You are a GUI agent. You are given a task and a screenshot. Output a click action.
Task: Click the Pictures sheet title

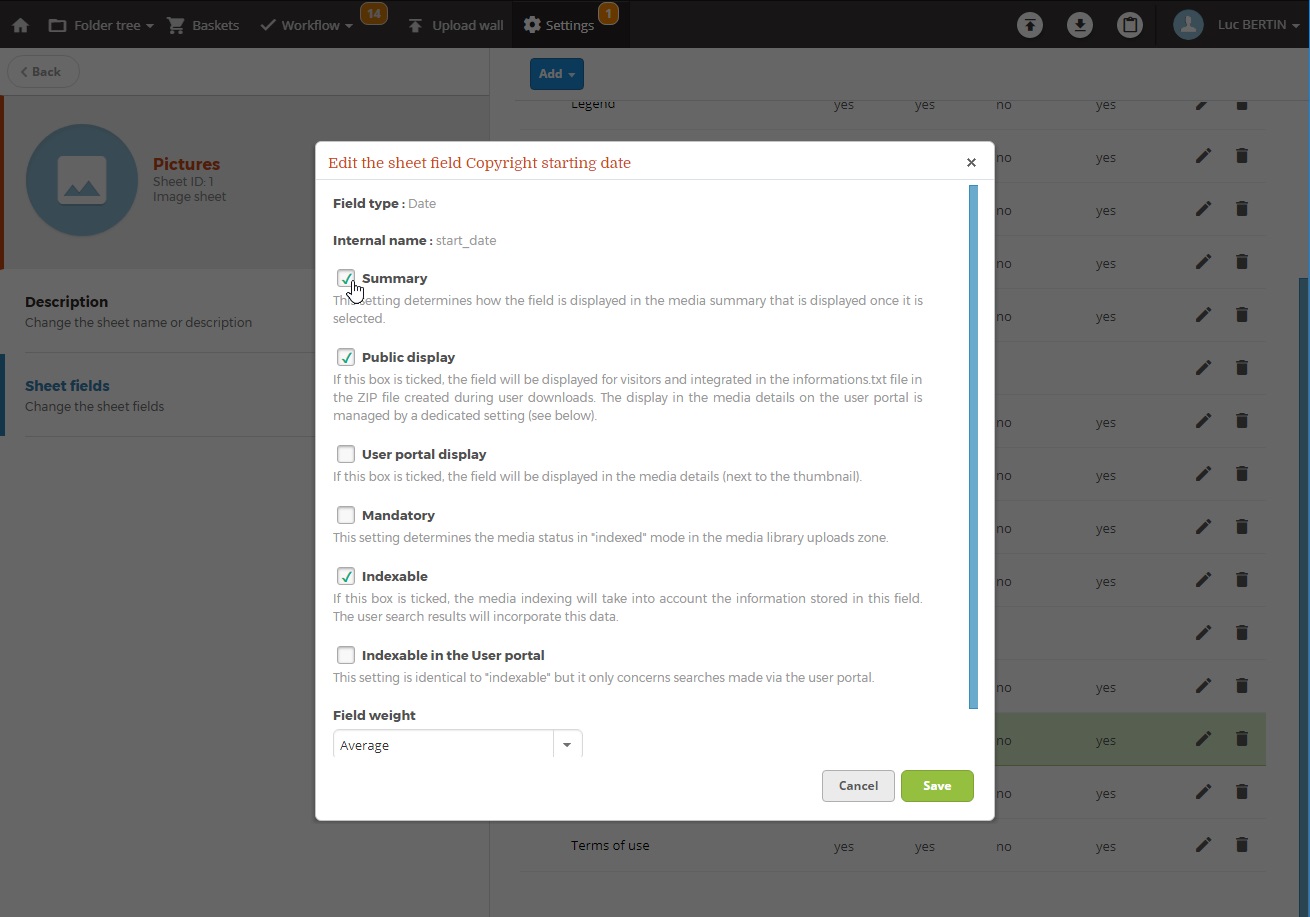tap(186, 164)
